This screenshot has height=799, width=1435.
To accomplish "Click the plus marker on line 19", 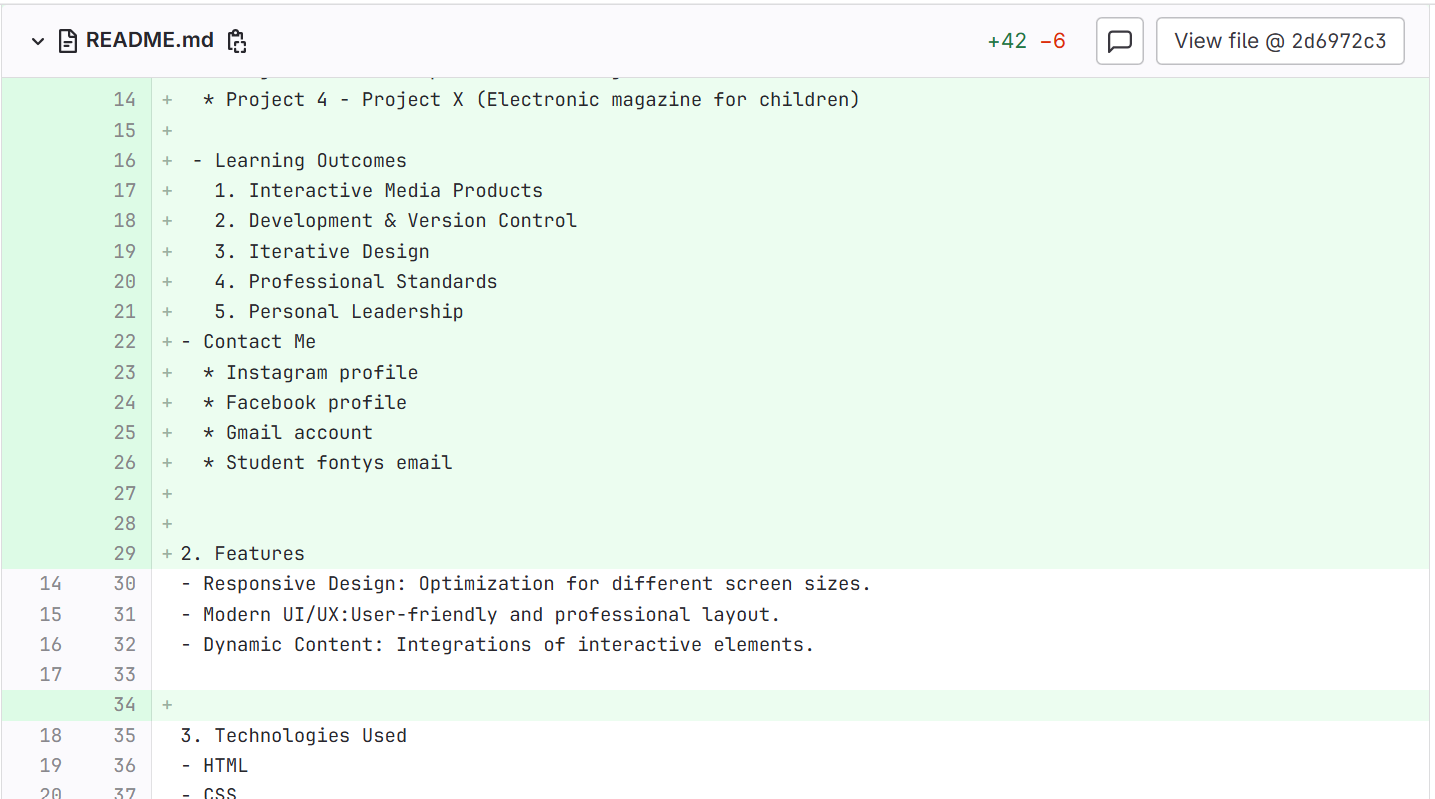I will point(167,251).
